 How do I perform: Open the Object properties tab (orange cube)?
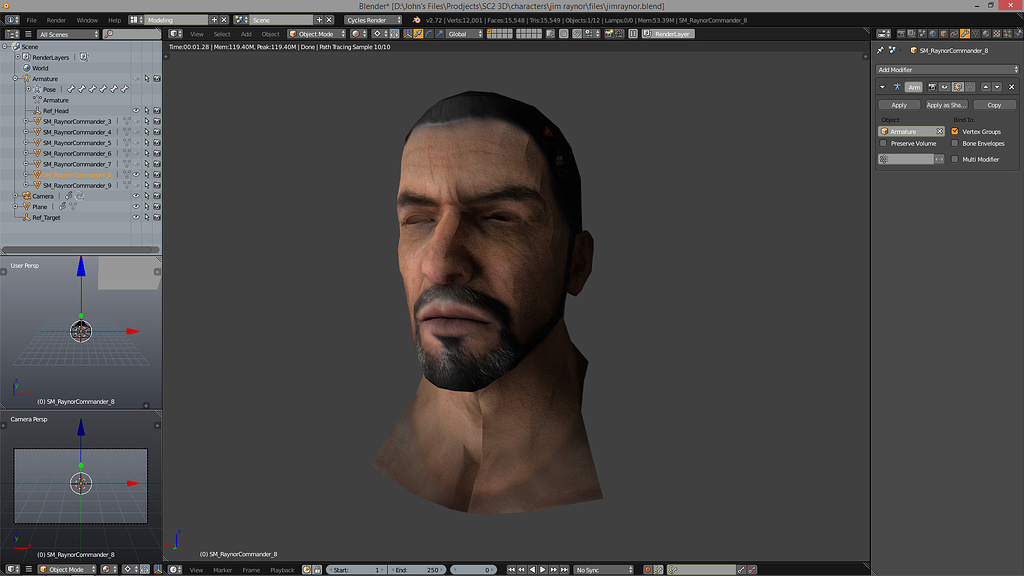944,33
